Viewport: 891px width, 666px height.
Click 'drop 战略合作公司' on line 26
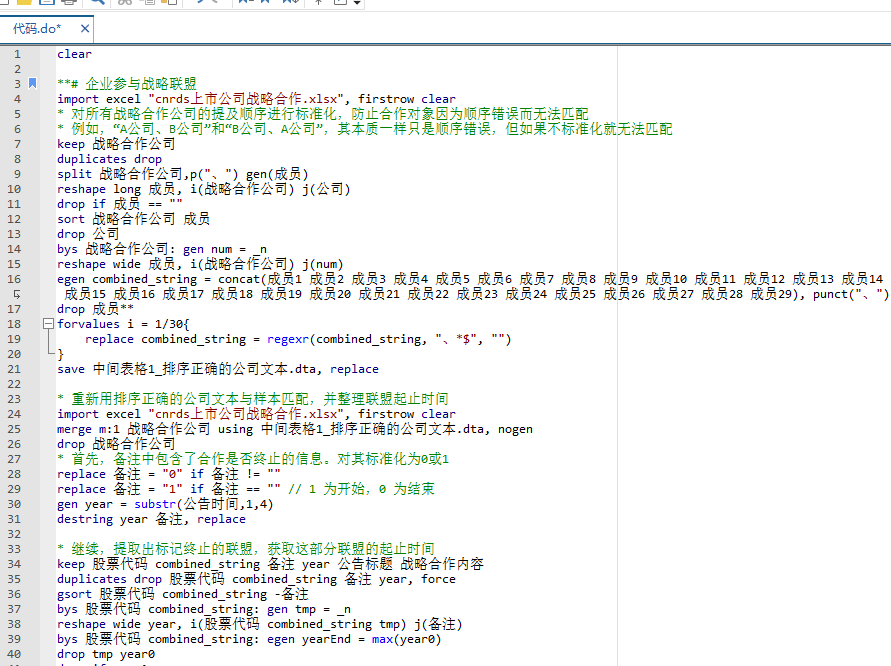(x=116, y=444)
